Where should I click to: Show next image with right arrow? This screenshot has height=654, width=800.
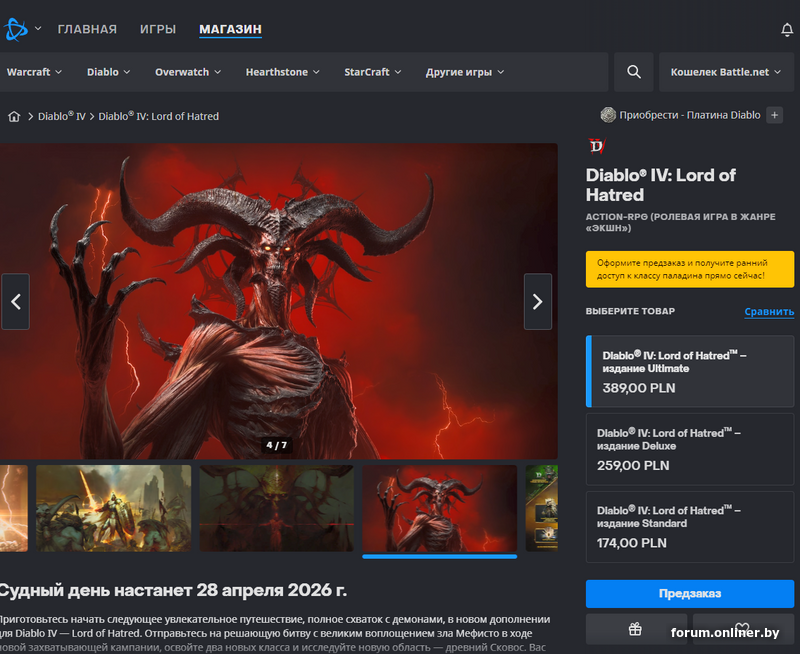pos(538,301)
